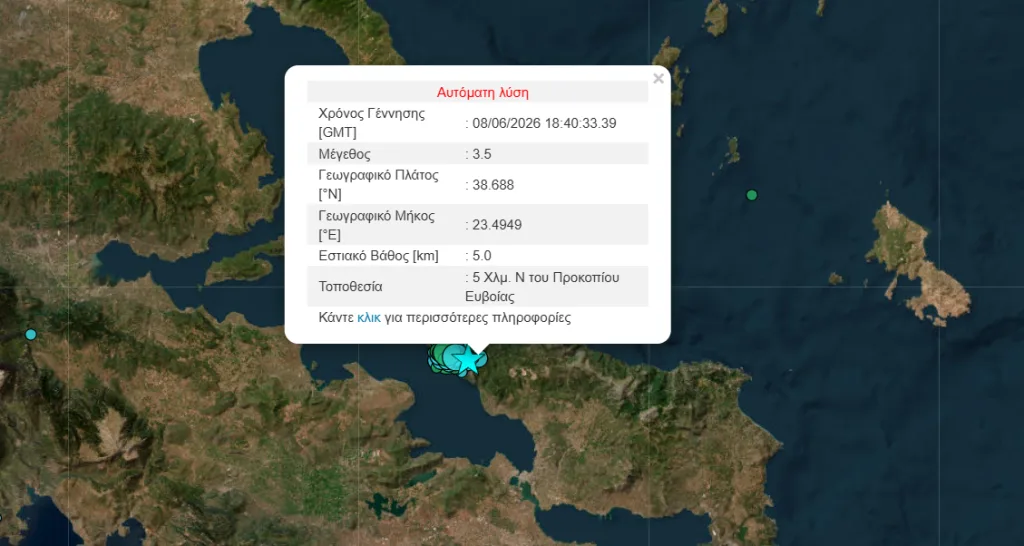This screenshot has width=1024, height=546.
Task: Click the 'Τοποθεσία' label
Action: (351, 287)
